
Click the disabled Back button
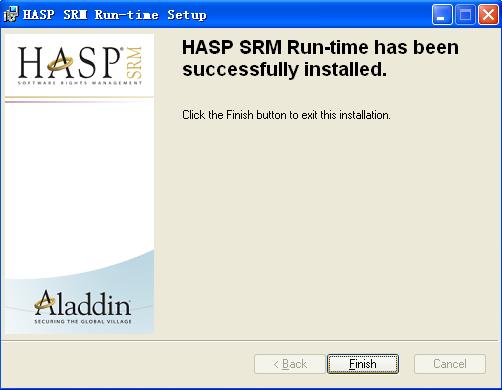pyautogui.click(x=289, y=364)
